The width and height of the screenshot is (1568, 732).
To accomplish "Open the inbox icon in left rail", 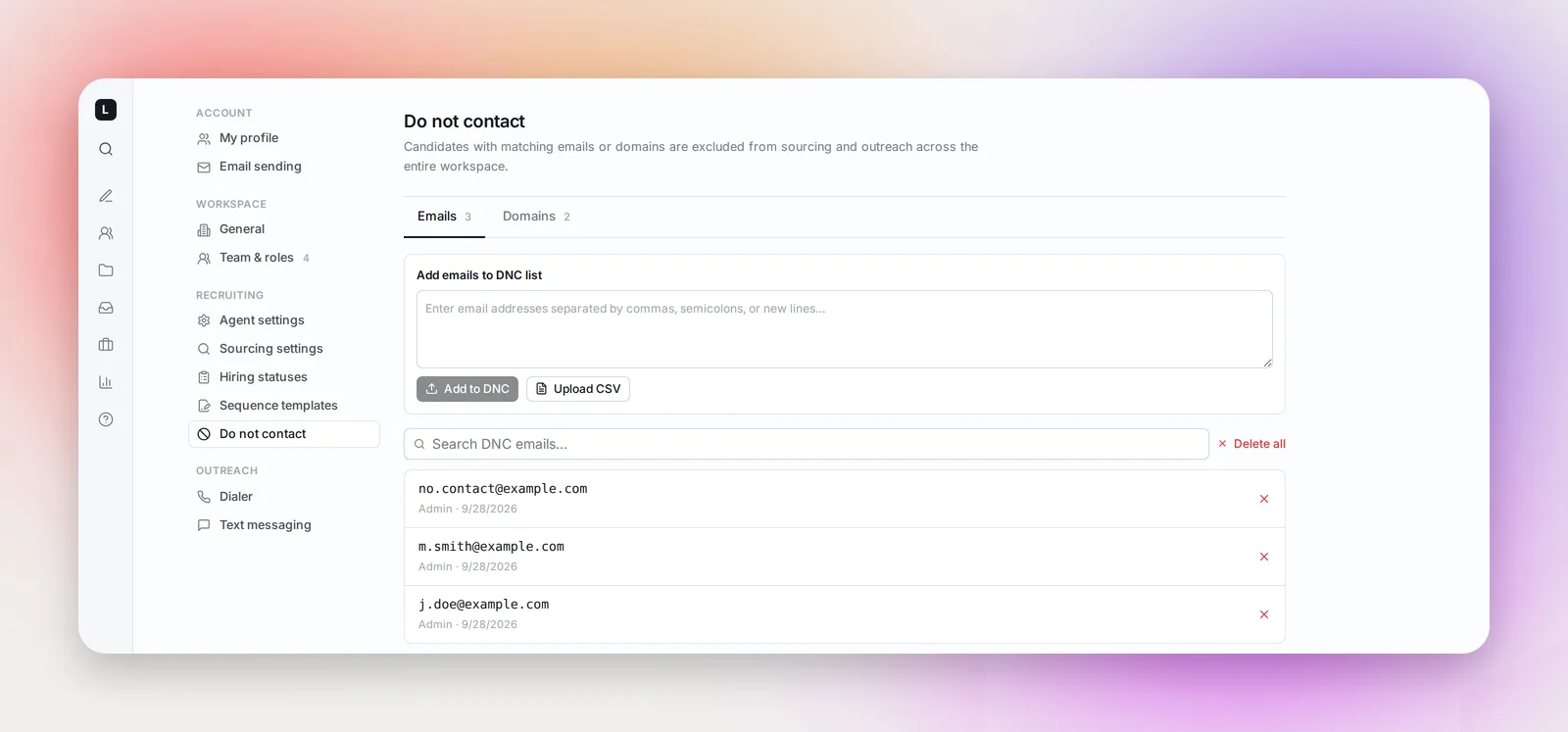I will point(106,308).
